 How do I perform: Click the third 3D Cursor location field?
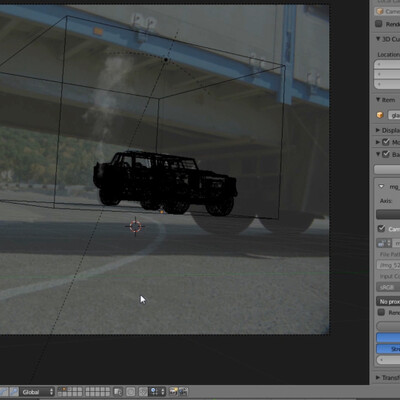pos(387,84)
